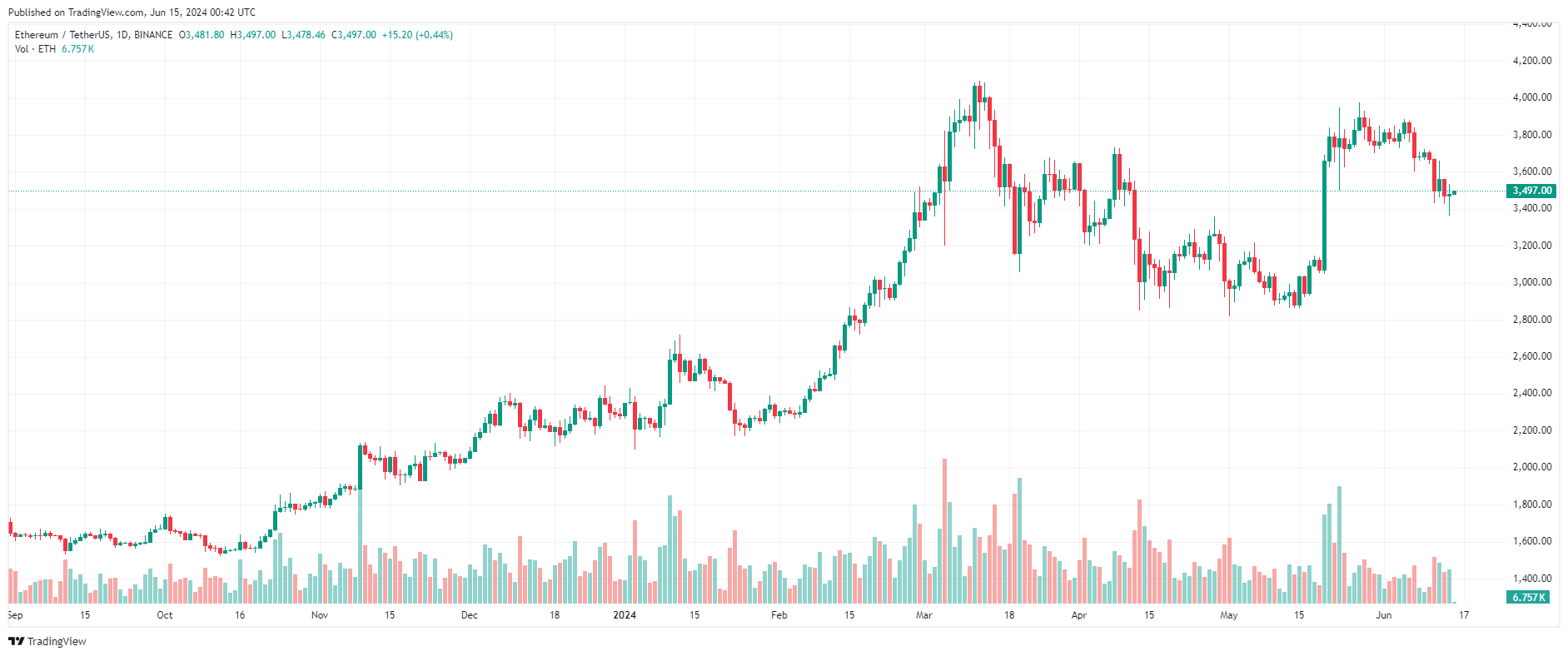1568x656 pixels.
Task: Select the Vol · ETH indicator label
Action: coord(35,49)
